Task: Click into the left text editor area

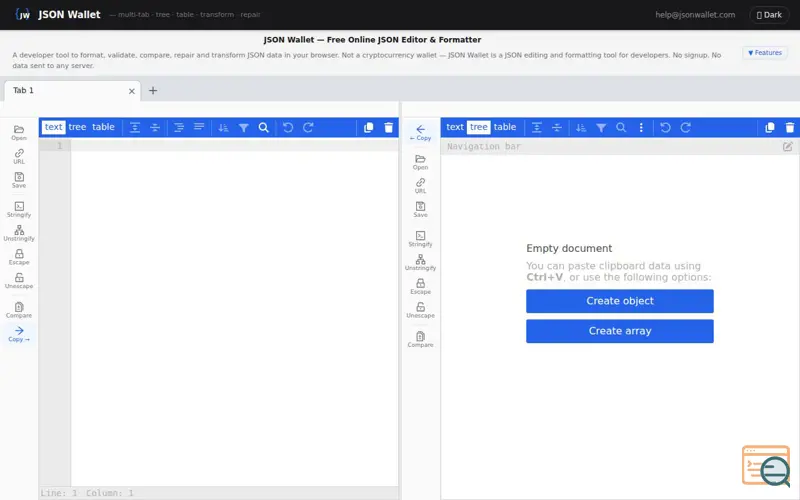Action: click(234, 312)
